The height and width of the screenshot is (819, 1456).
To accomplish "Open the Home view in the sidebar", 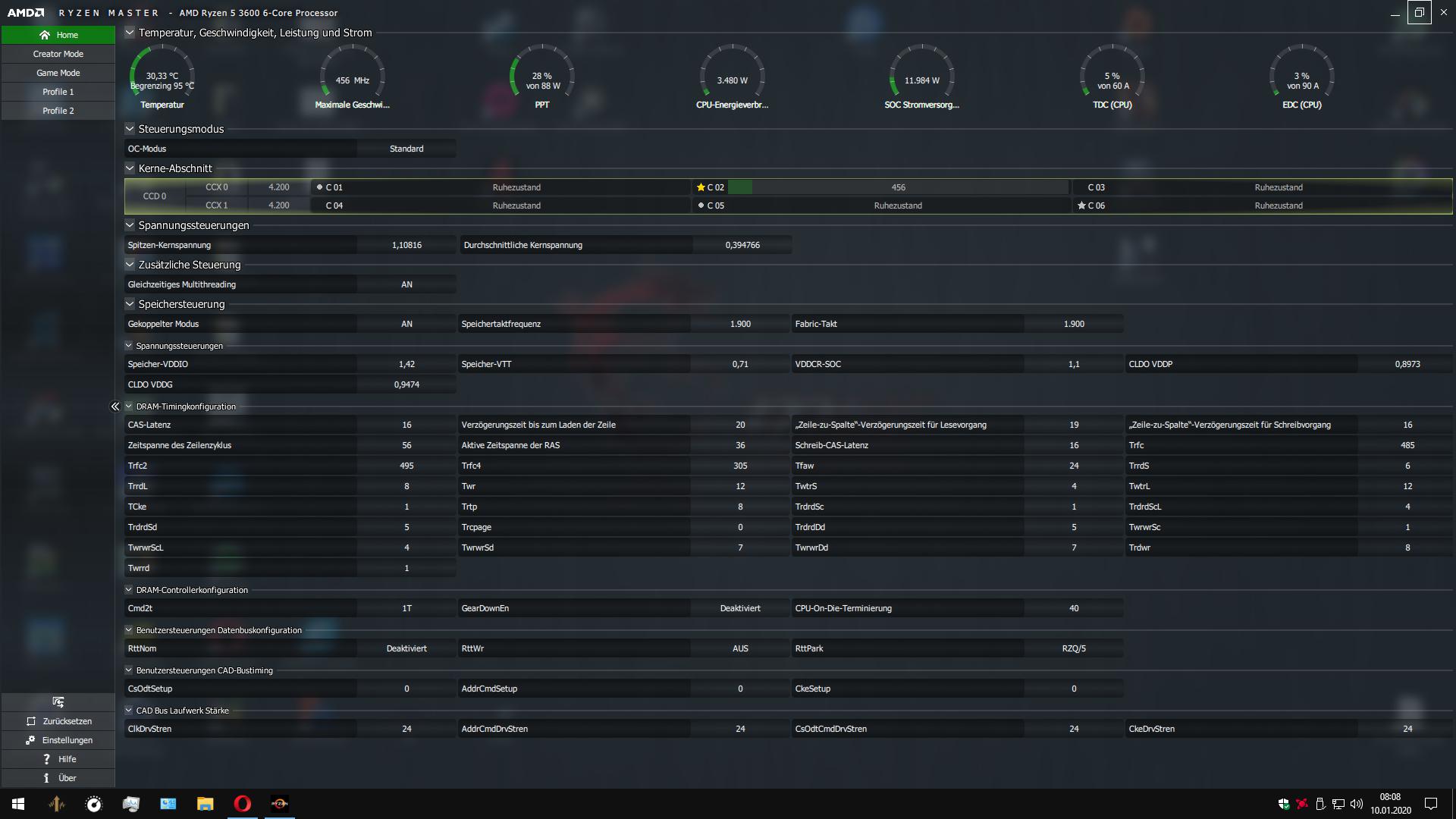I will [58, 35].
